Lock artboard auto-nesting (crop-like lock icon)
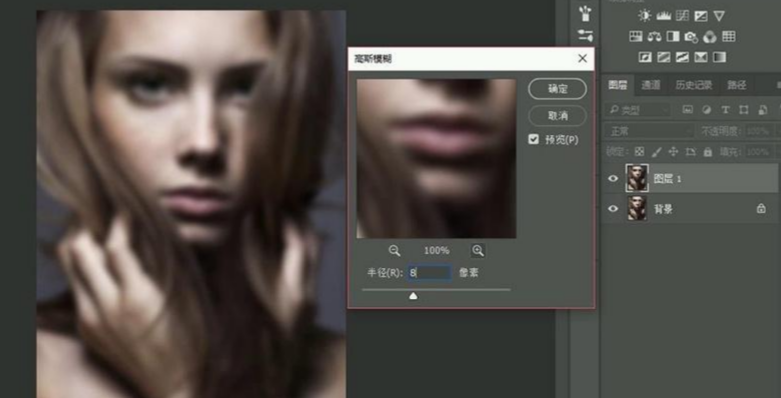Viewport: 781px width, 398px height. point(691,152)
